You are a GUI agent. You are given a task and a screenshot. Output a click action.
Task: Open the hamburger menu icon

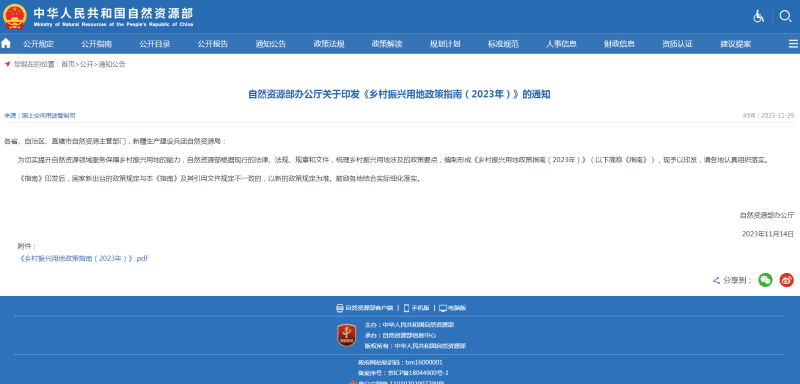(793, 44)
